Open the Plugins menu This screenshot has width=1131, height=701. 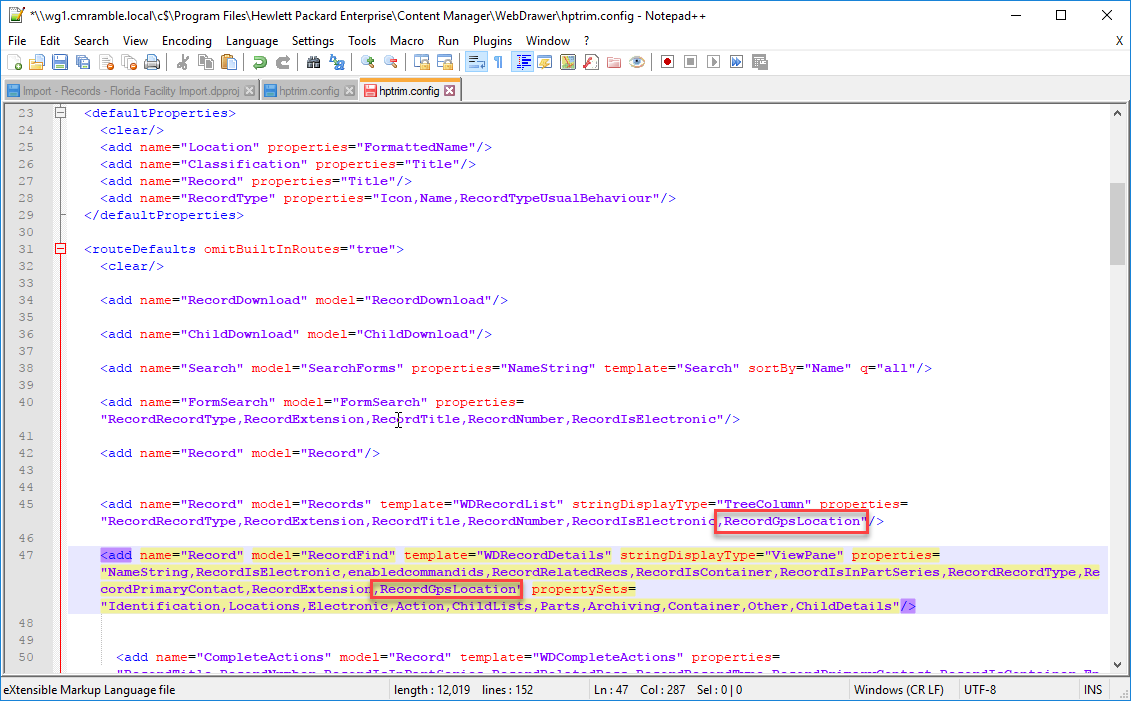492,41
